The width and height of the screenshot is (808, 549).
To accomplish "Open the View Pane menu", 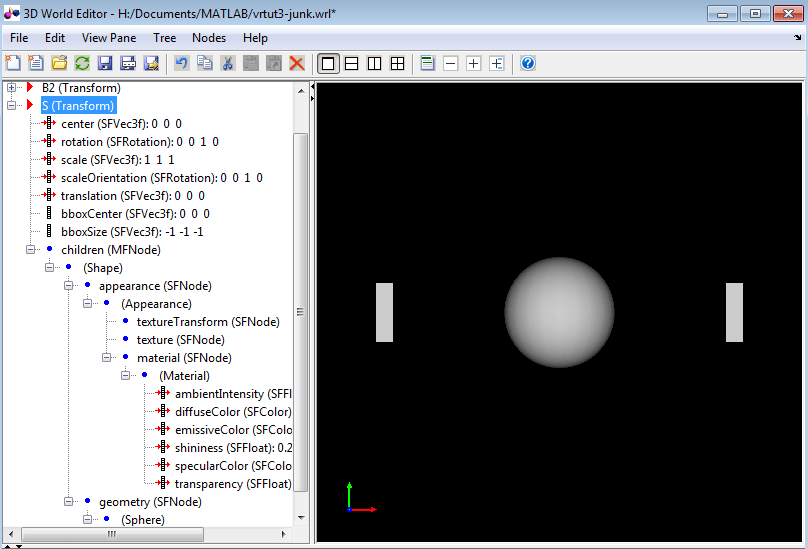I will [109, 38].
